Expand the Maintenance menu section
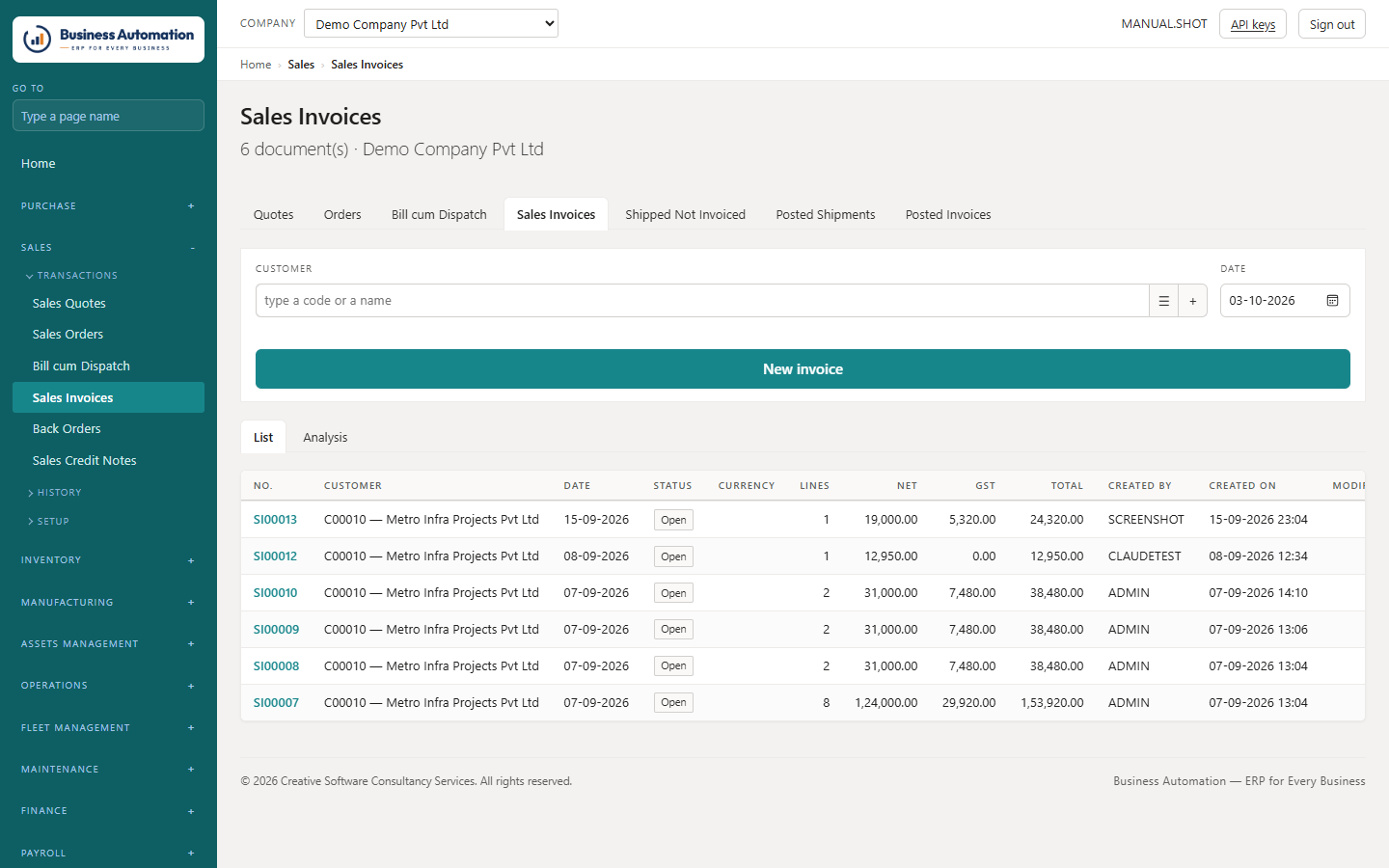Viewport: 1389px width, 868px height. click(x=108, y=770)
